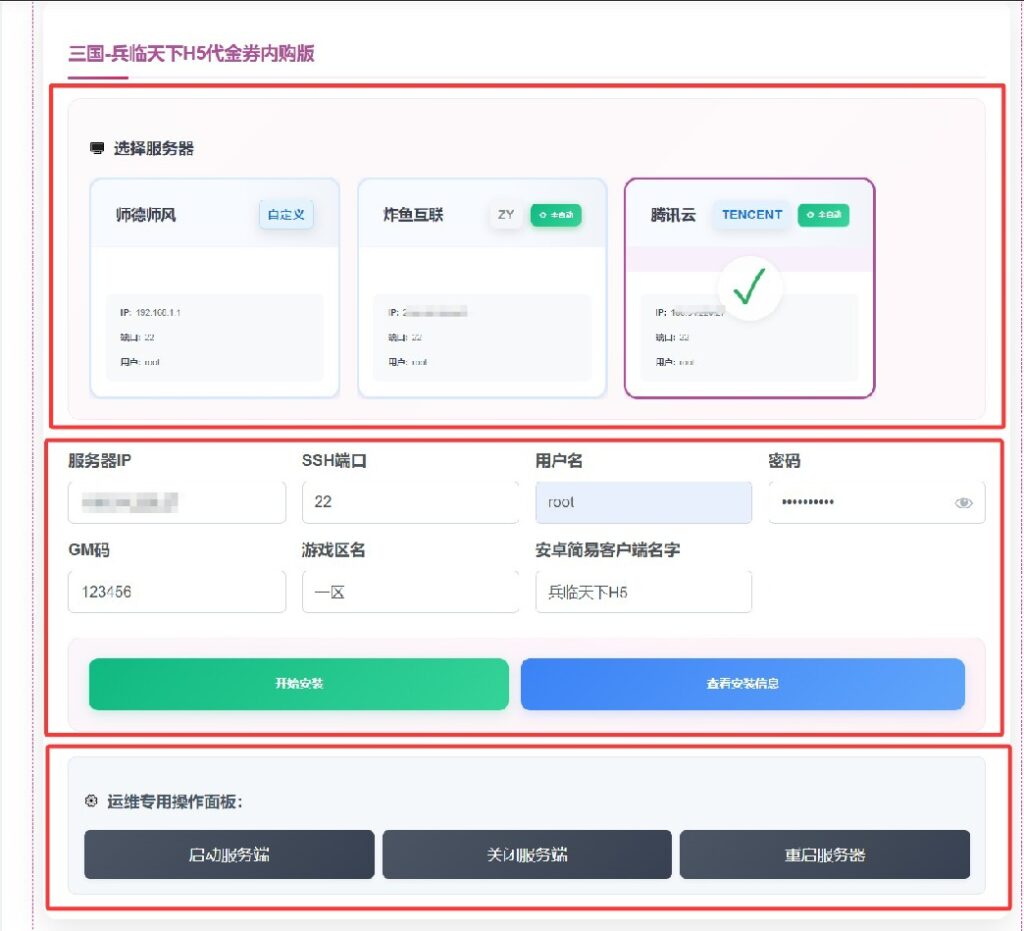Click the TENCENT badge on 腾讯云 card
This screenshot has height=931, width=1024.
pyautogui.click(x=750, y=215)
